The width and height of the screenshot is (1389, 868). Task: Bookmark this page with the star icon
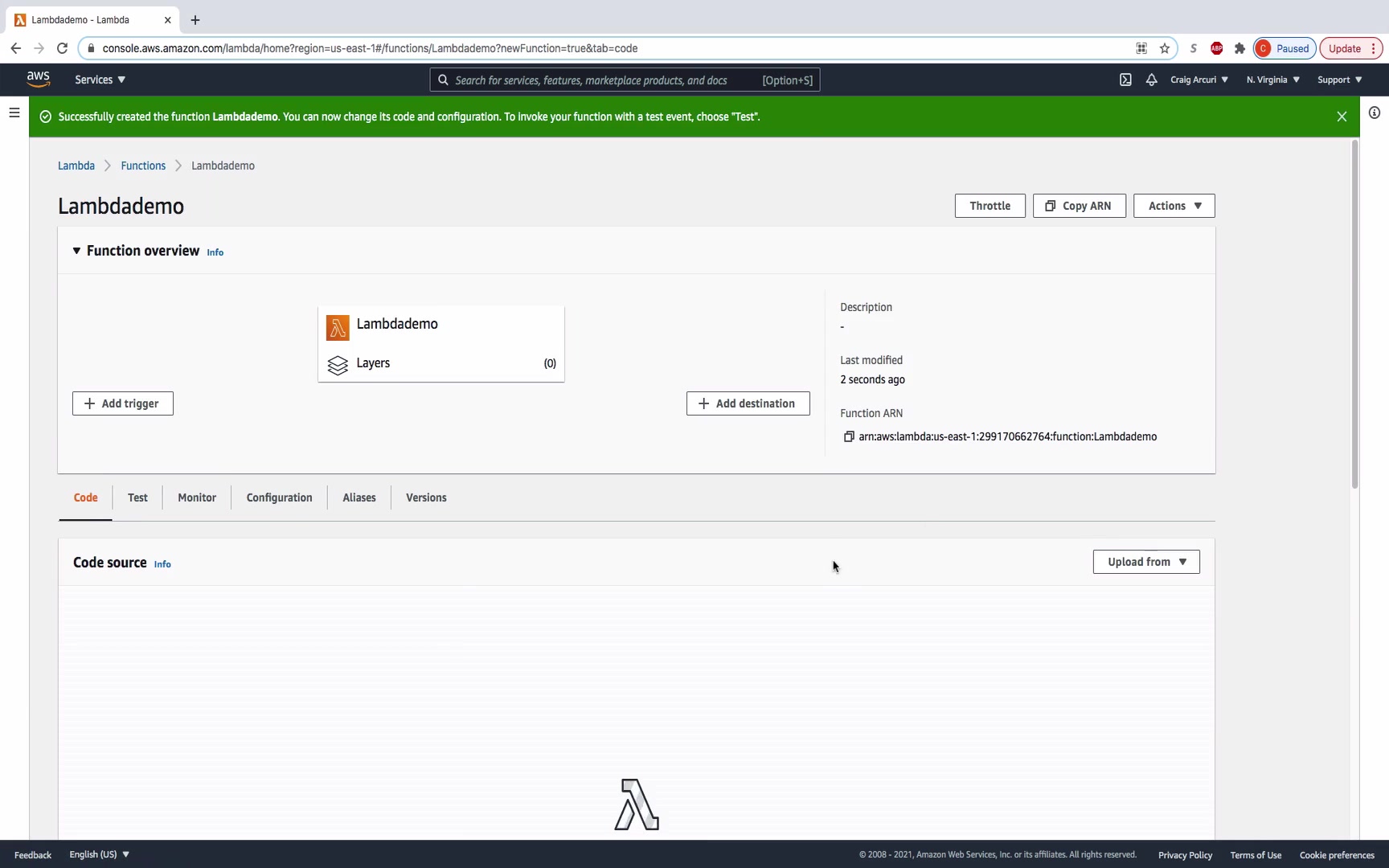point(1165,48)
